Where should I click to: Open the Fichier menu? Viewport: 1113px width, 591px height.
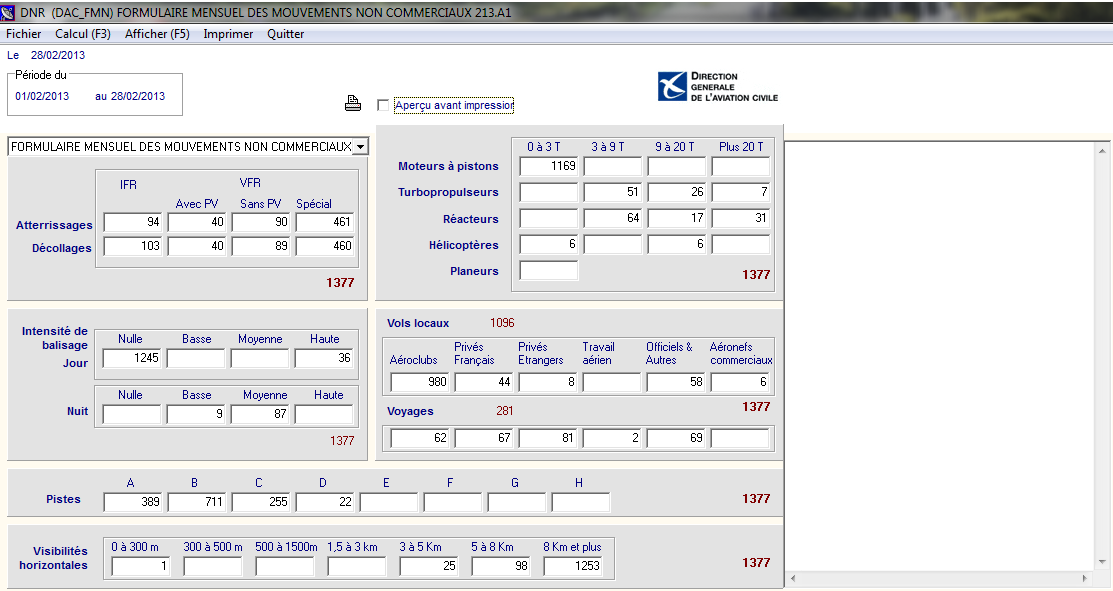coord(24,34)
